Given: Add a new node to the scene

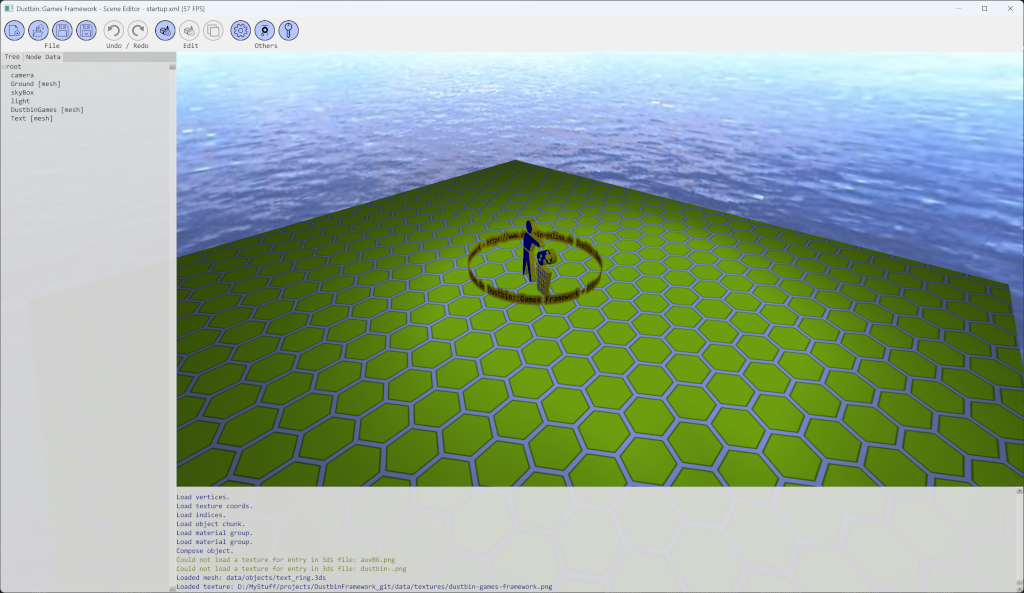Looking at the screenshot, I should [x=165, y=31].
